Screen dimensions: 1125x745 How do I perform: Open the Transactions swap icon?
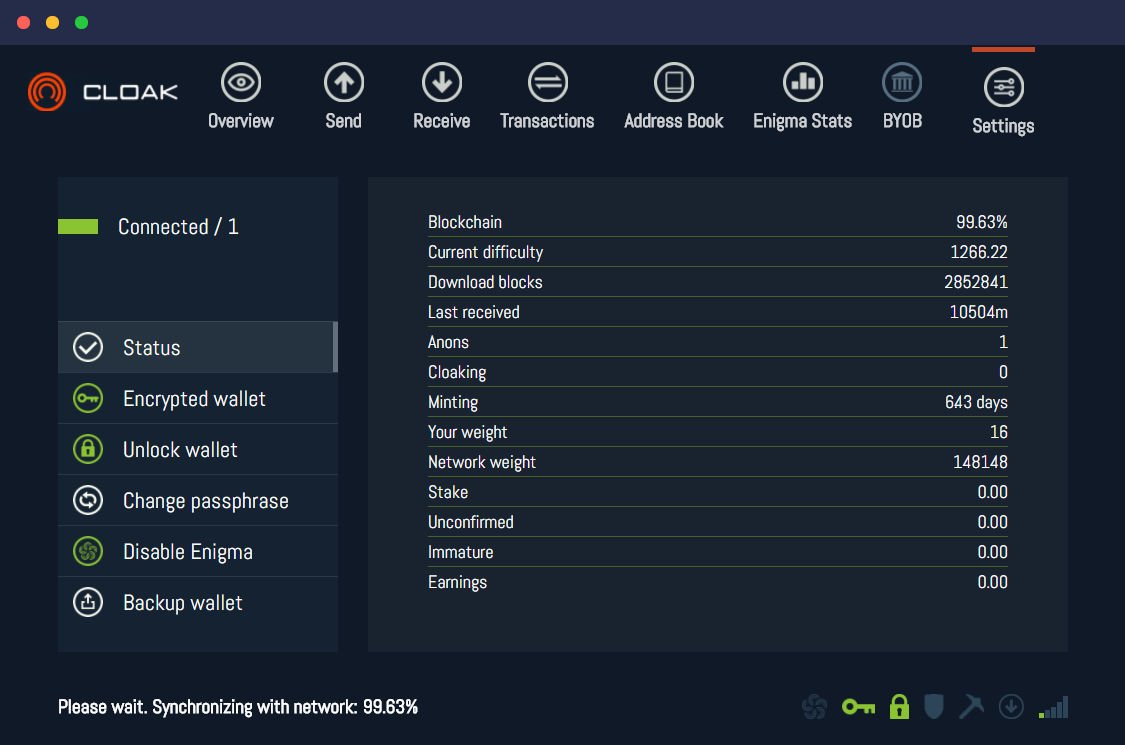click(547, 83)
